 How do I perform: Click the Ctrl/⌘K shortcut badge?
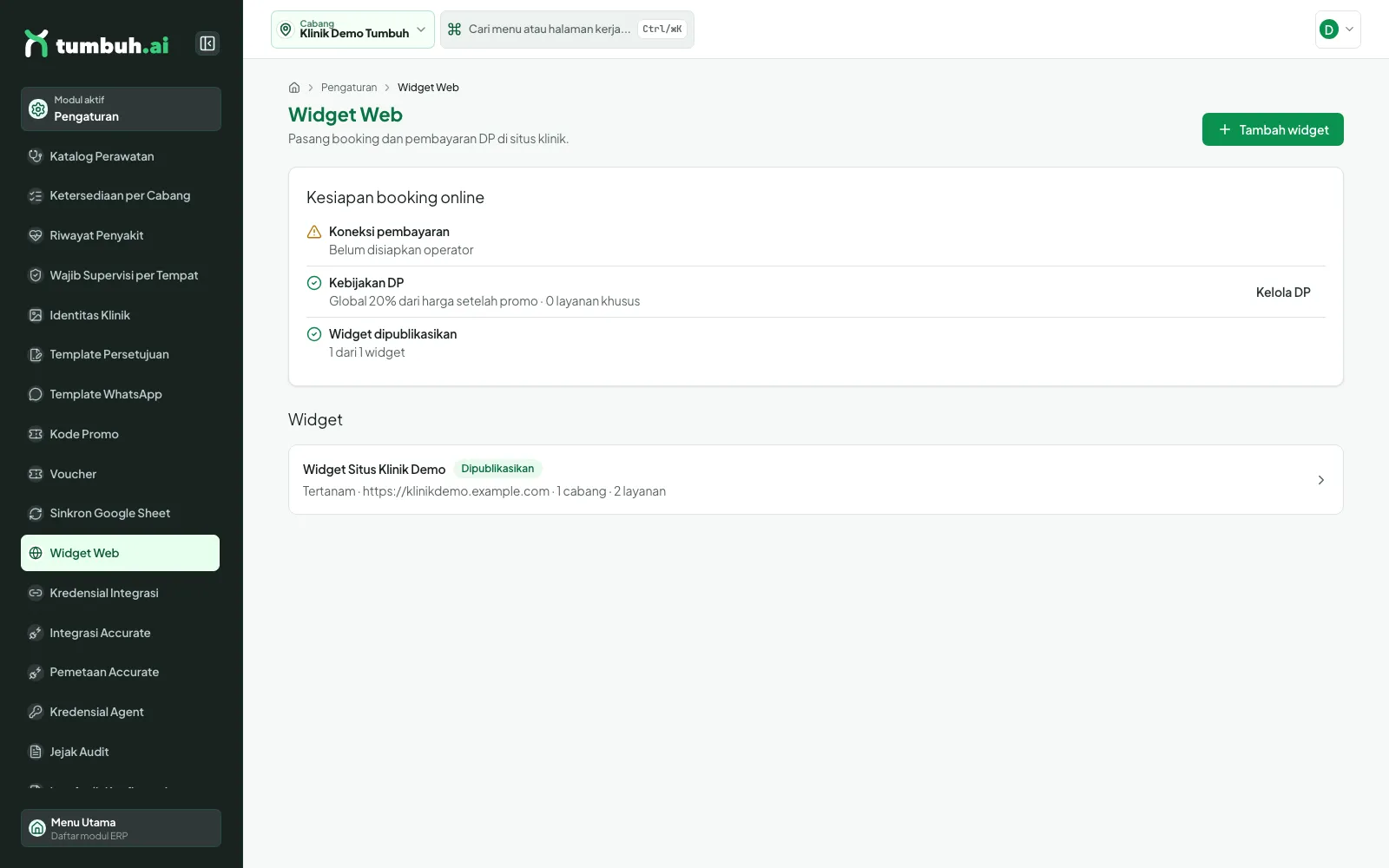point(662,30)
